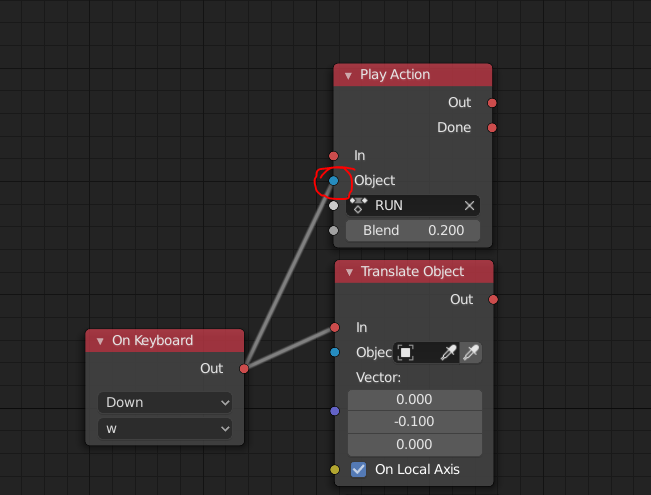Click the Out socket of Play Action node
This screenshot has width=651, height=495.
(x=492, y=103)
